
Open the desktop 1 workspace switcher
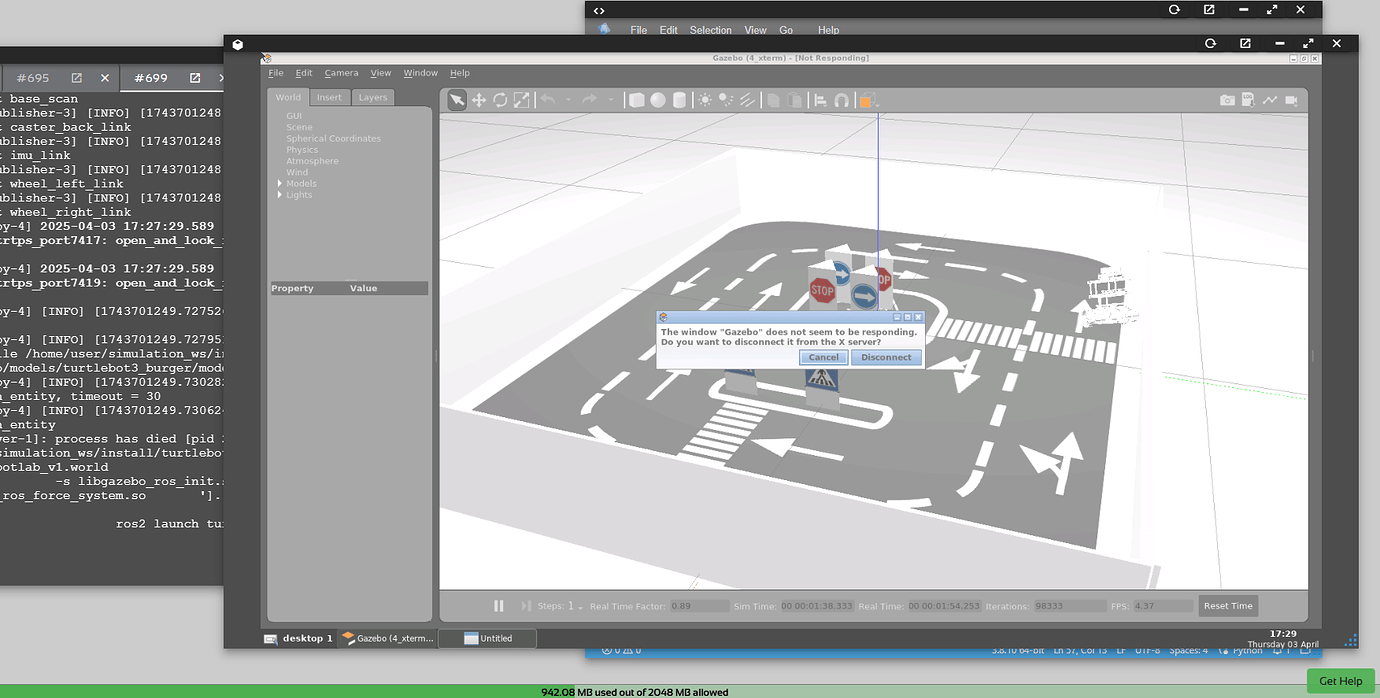pyautogui.click(x=298, y=638)
